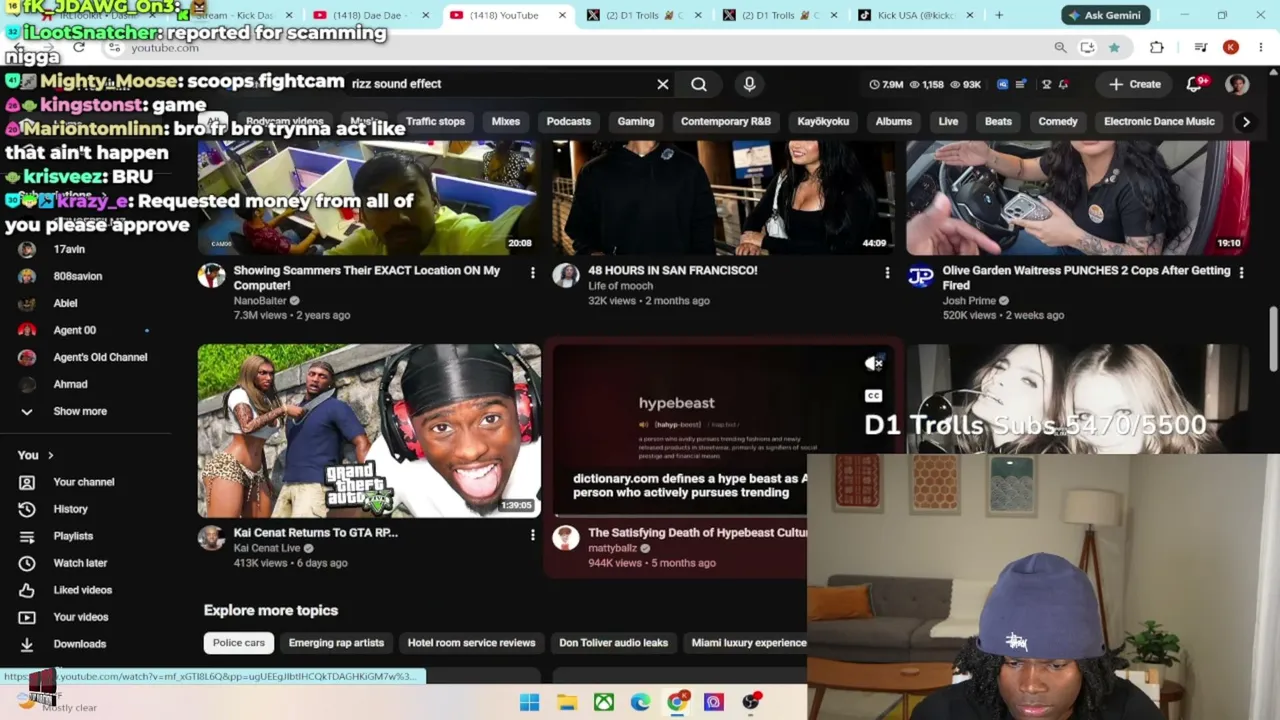Click the page vertical scrollbar
This screenshot has width=1280, height=720.
coord(1273,340)
